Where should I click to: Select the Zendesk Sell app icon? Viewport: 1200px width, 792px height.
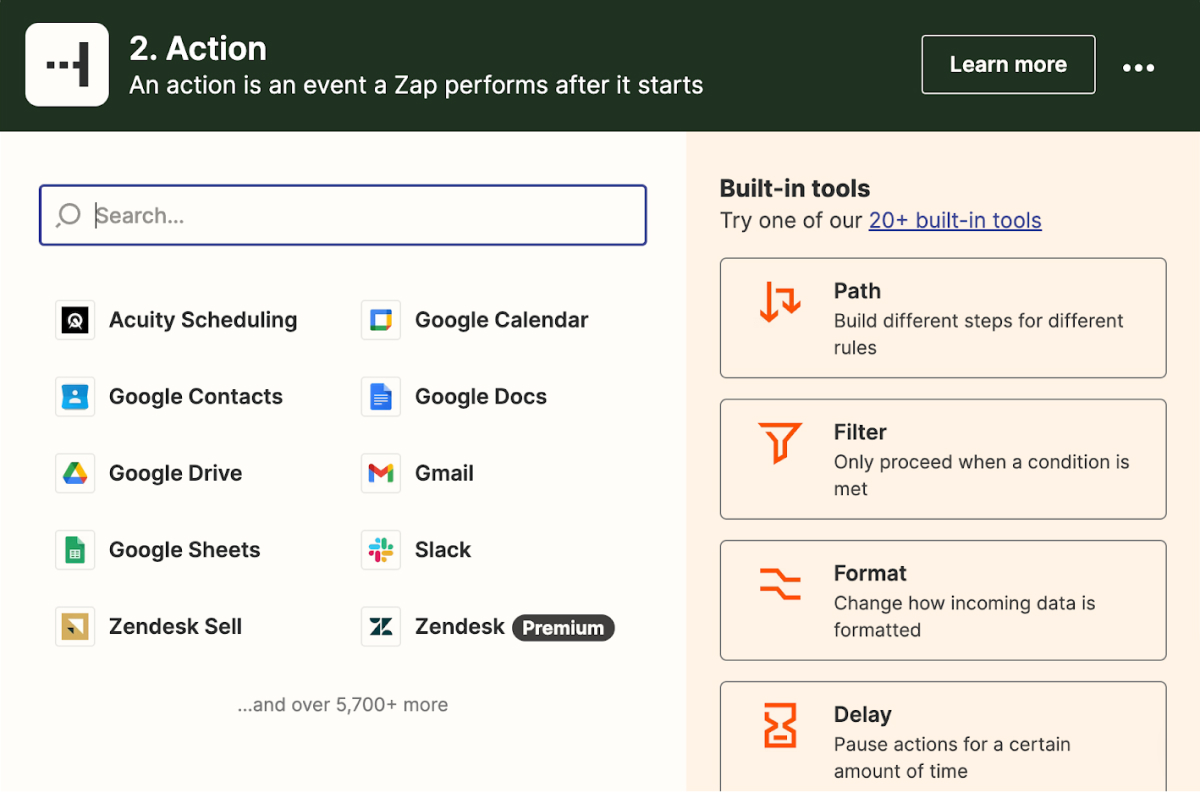pos(75,627)
